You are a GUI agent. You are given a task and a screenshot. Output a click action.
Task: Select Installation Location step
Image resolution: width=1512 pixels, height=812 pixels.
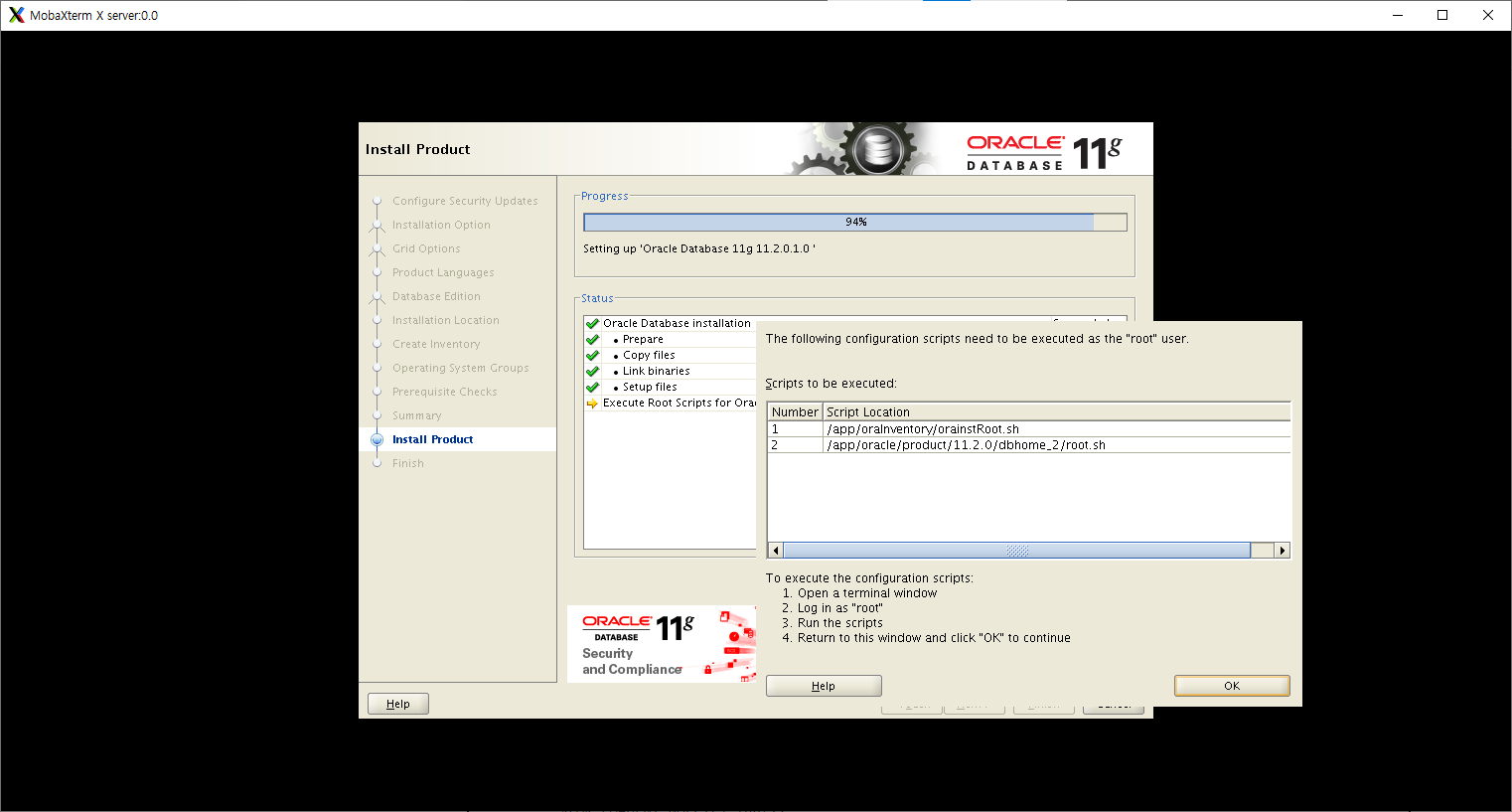[x=446, y=320]
